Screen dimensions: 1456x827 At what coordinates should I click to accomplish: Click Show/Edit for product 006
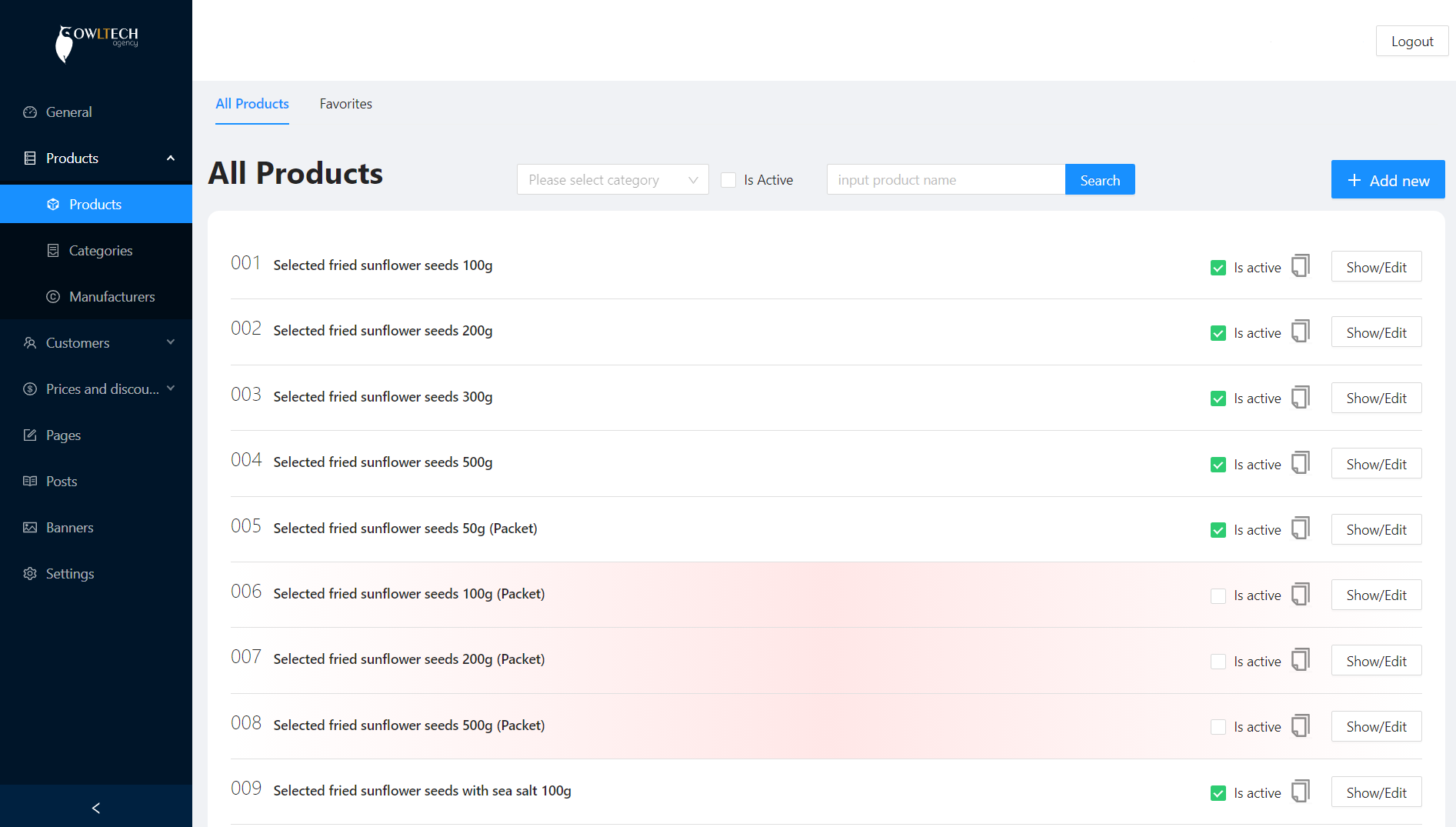[1376, 595]
